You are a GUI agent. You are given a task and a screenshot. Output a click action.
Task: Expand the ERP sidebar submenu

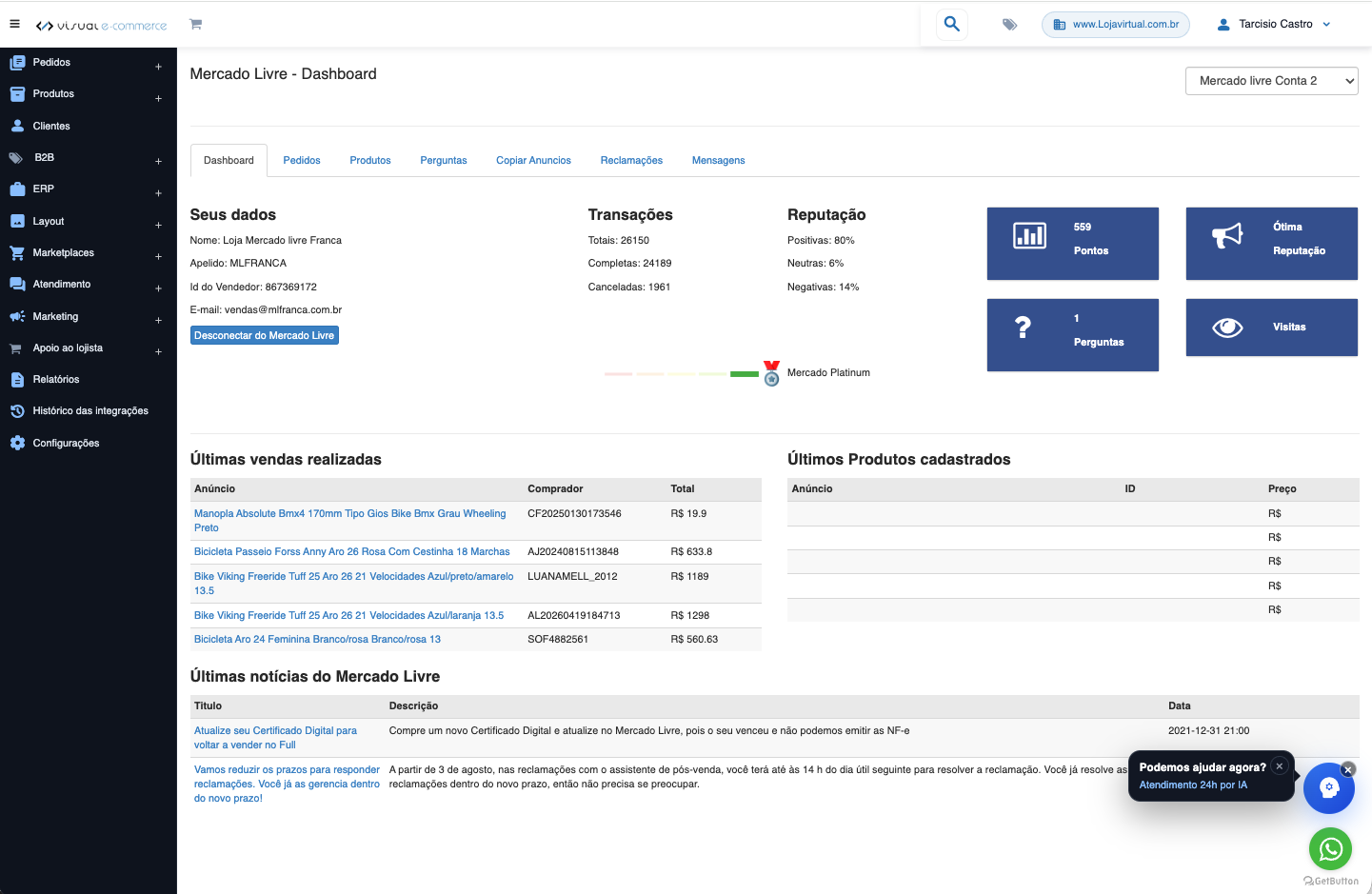tap(159, 193)
